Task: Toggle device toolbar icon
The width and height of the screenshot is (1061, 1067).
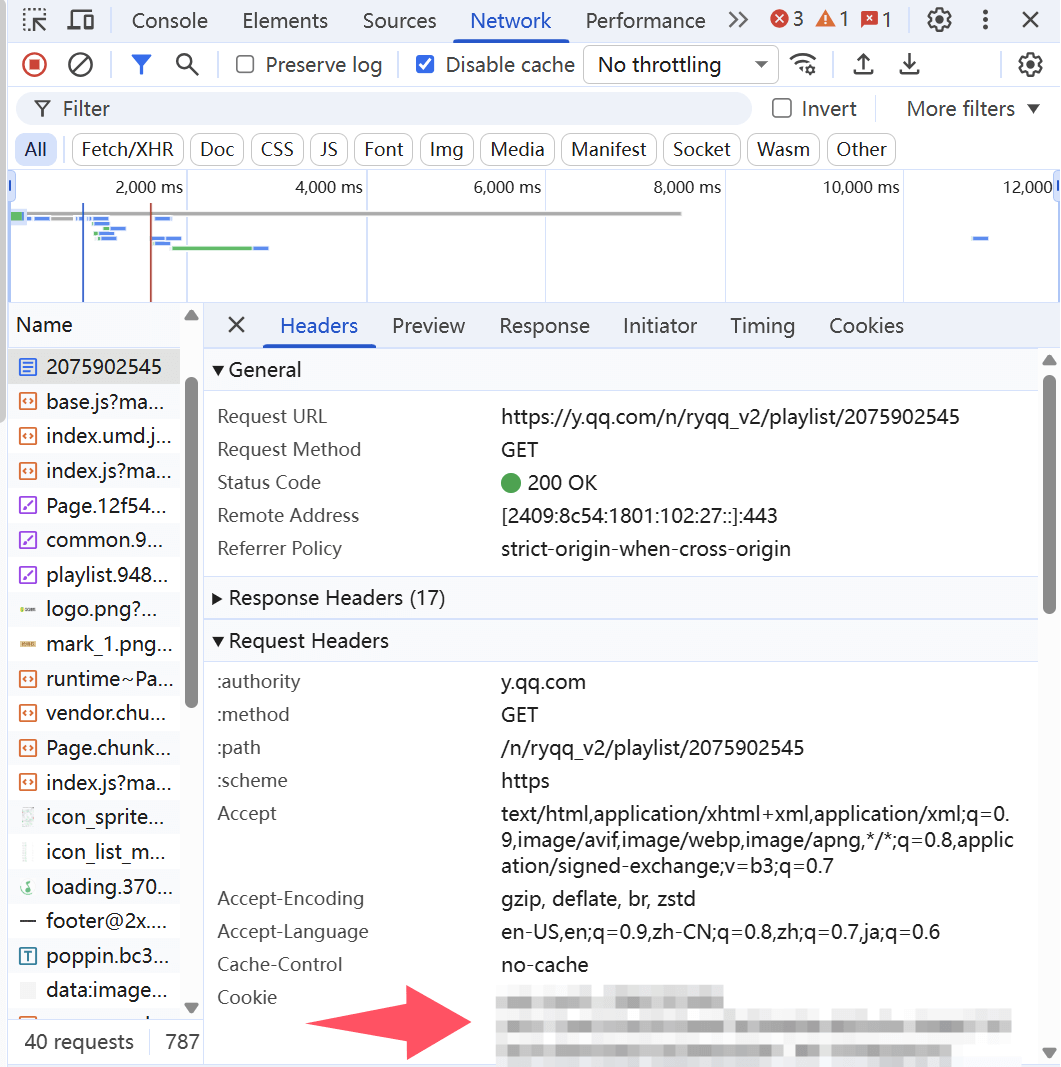Action: (81, 20)
